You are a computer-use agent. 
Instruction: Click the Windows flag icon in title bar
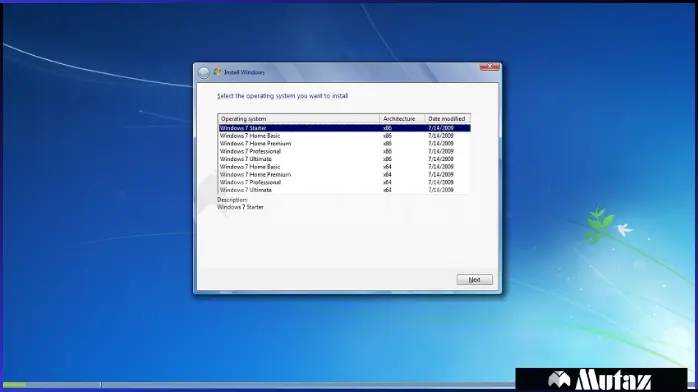[217, 72]
